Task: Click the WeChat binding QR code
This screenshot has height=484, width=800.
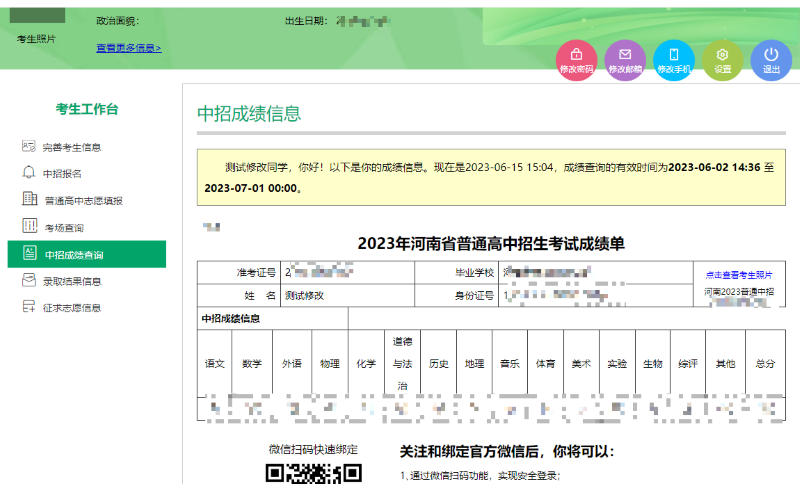Action: (314, 473)
